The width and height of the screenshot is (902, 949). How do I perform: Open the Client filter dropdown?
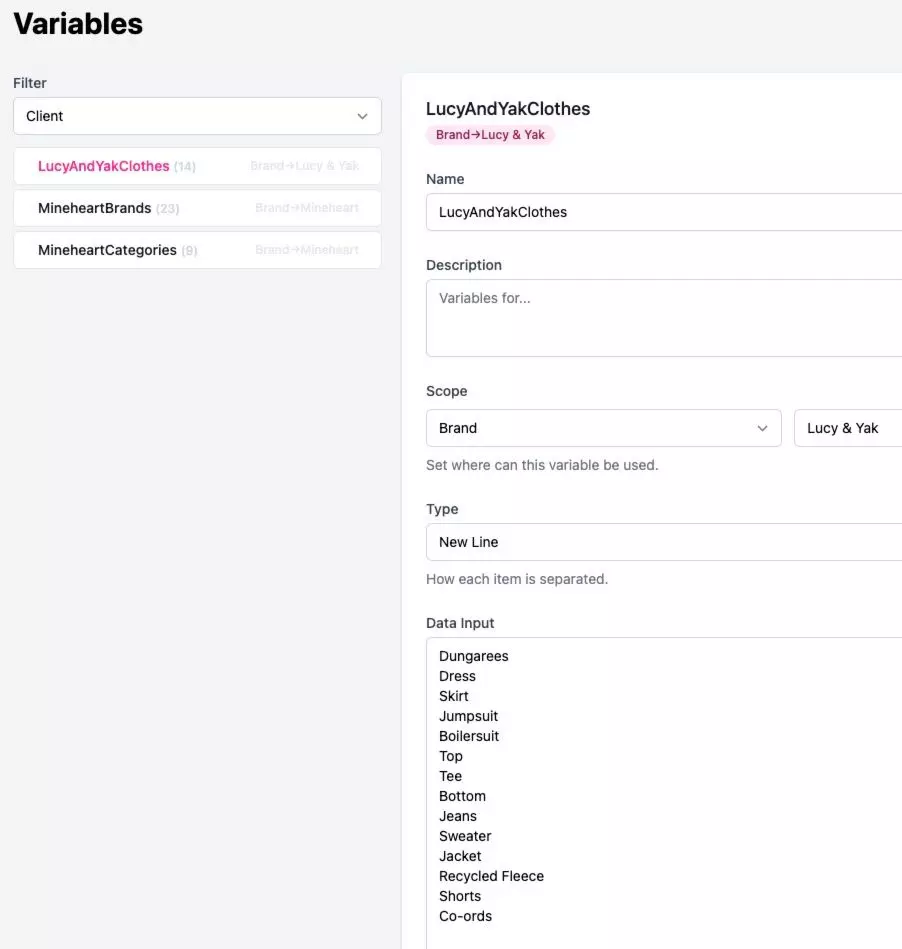click(197, 116)
